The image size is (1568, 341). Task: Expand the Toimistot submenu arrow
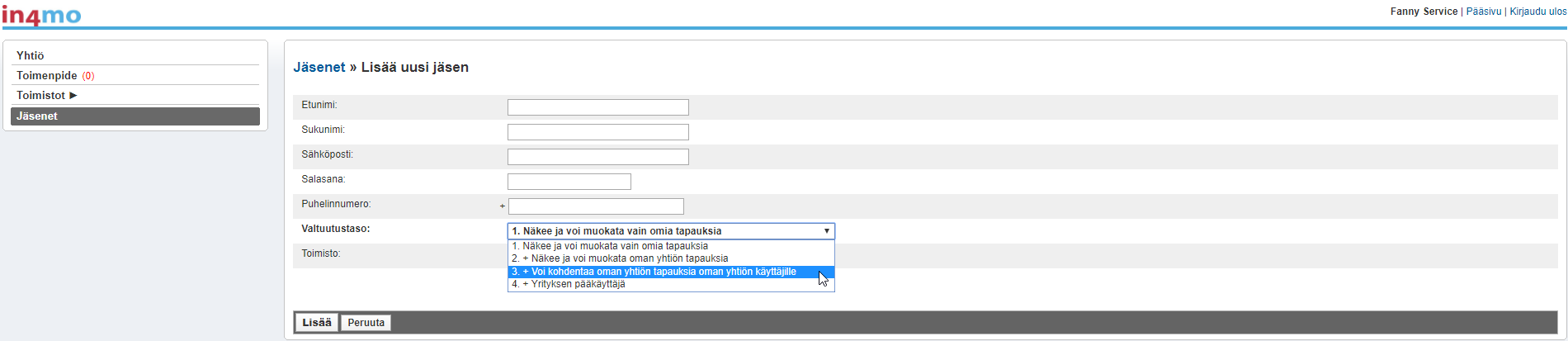tap(73, 95)
